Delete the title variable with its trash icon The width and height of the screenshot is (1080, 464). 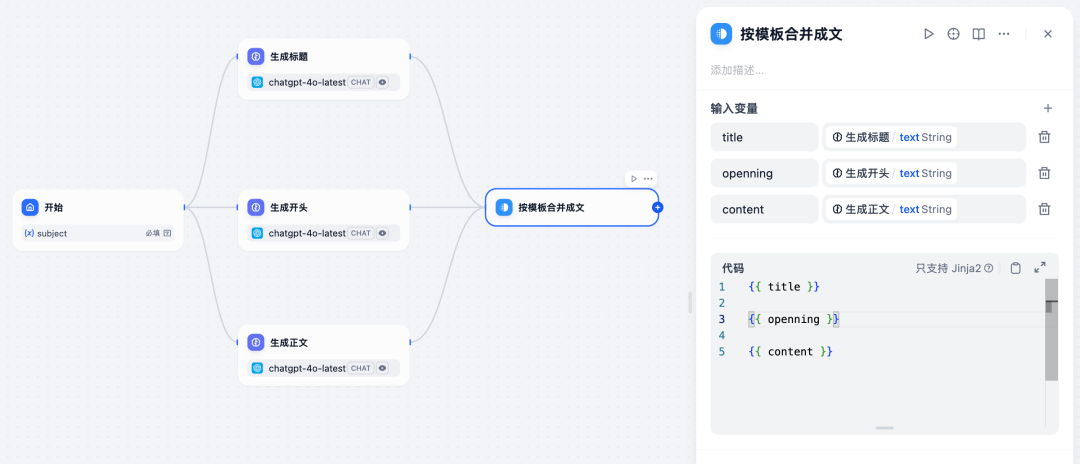pos(1044,137)
